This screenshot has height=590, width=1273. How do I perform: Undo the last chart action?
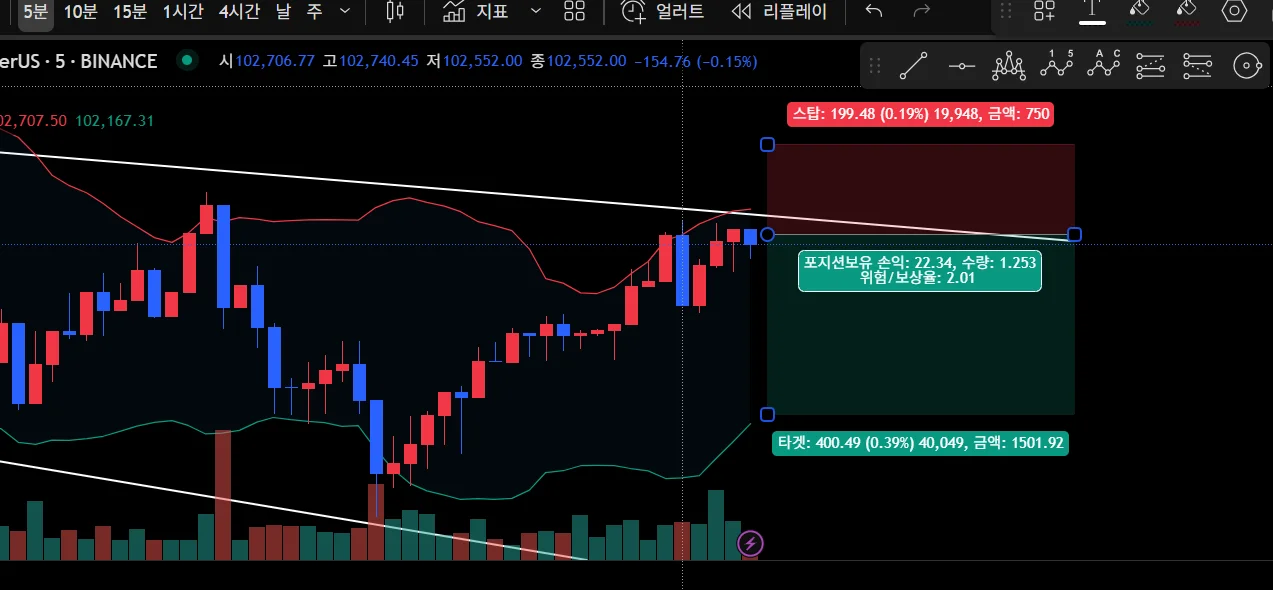874,12
